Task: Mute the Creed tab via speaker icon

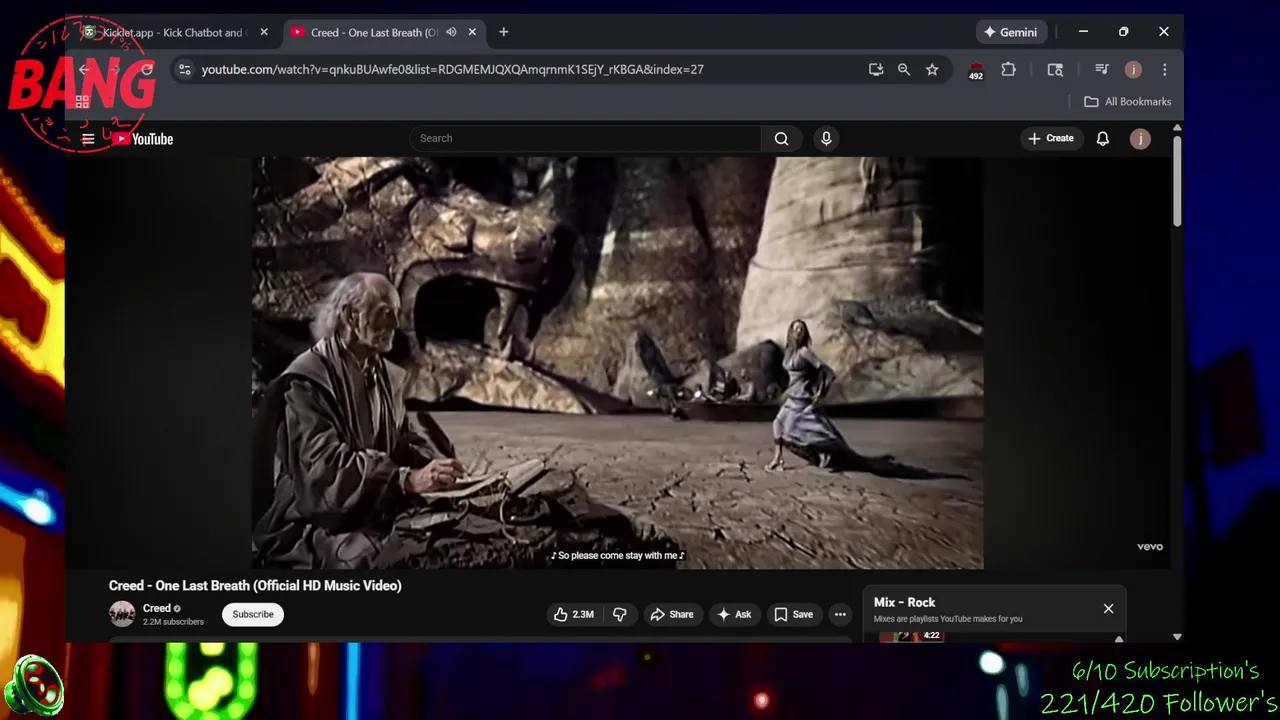Action: pos(451,32)
